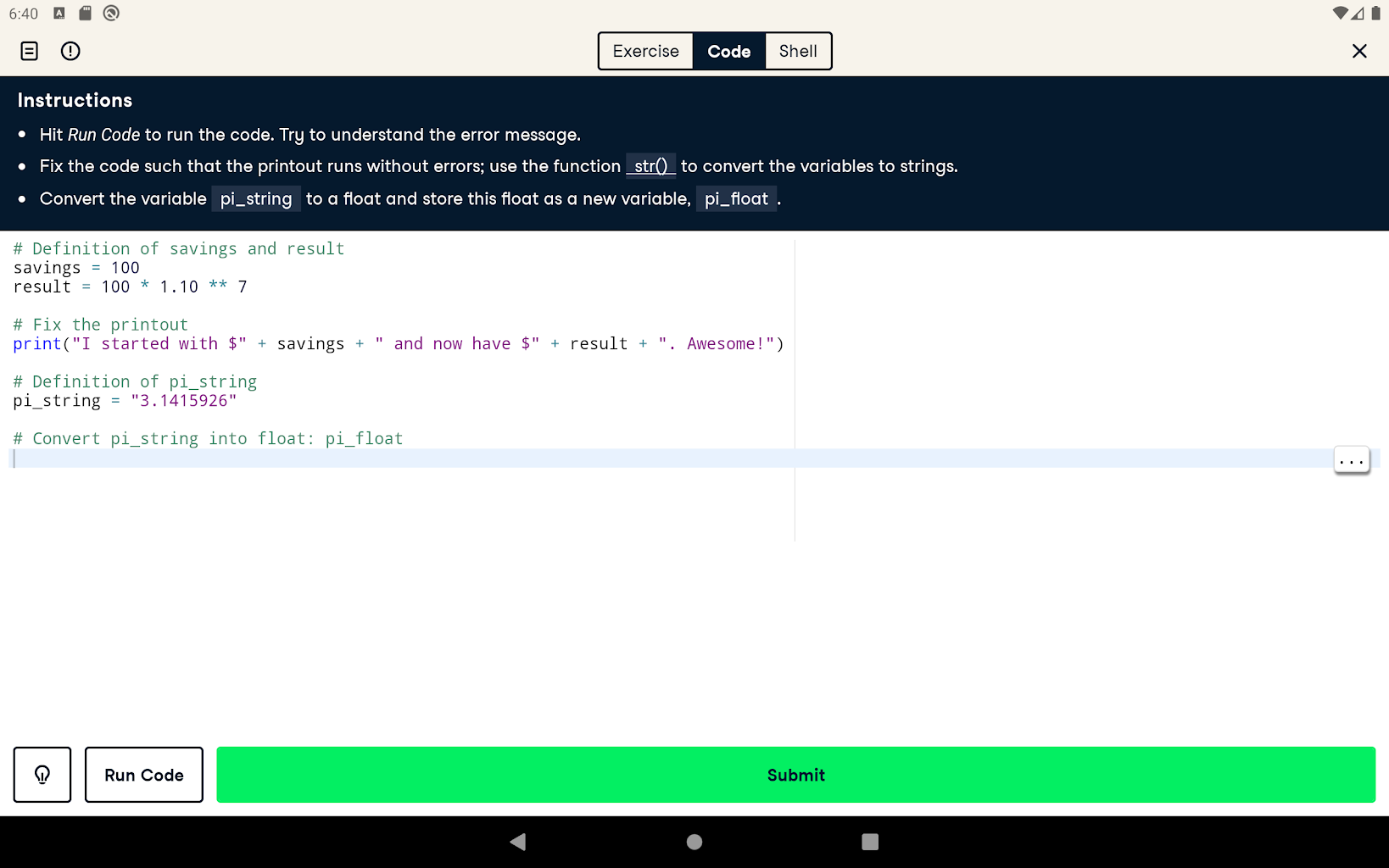Switch to the Exercise tab
This screenshot has width=1389, height=868.
[646, 51]
